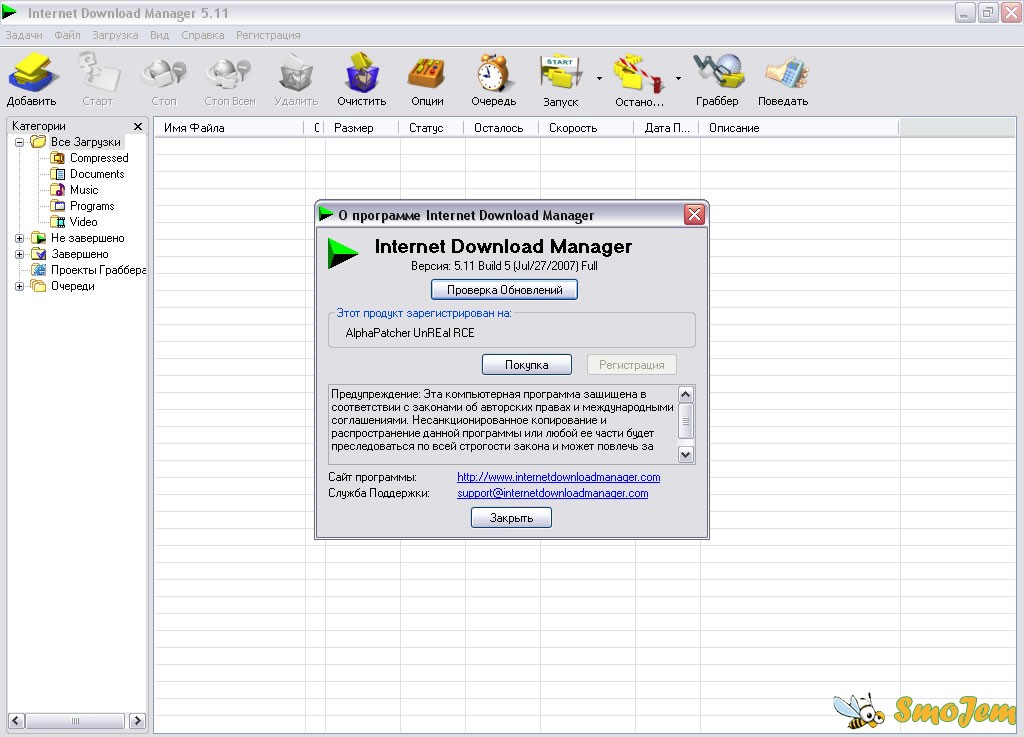Open the Вид menu
Viewport: 1024px width, 737px height.
pyautogui.click(x=159, y=35)
